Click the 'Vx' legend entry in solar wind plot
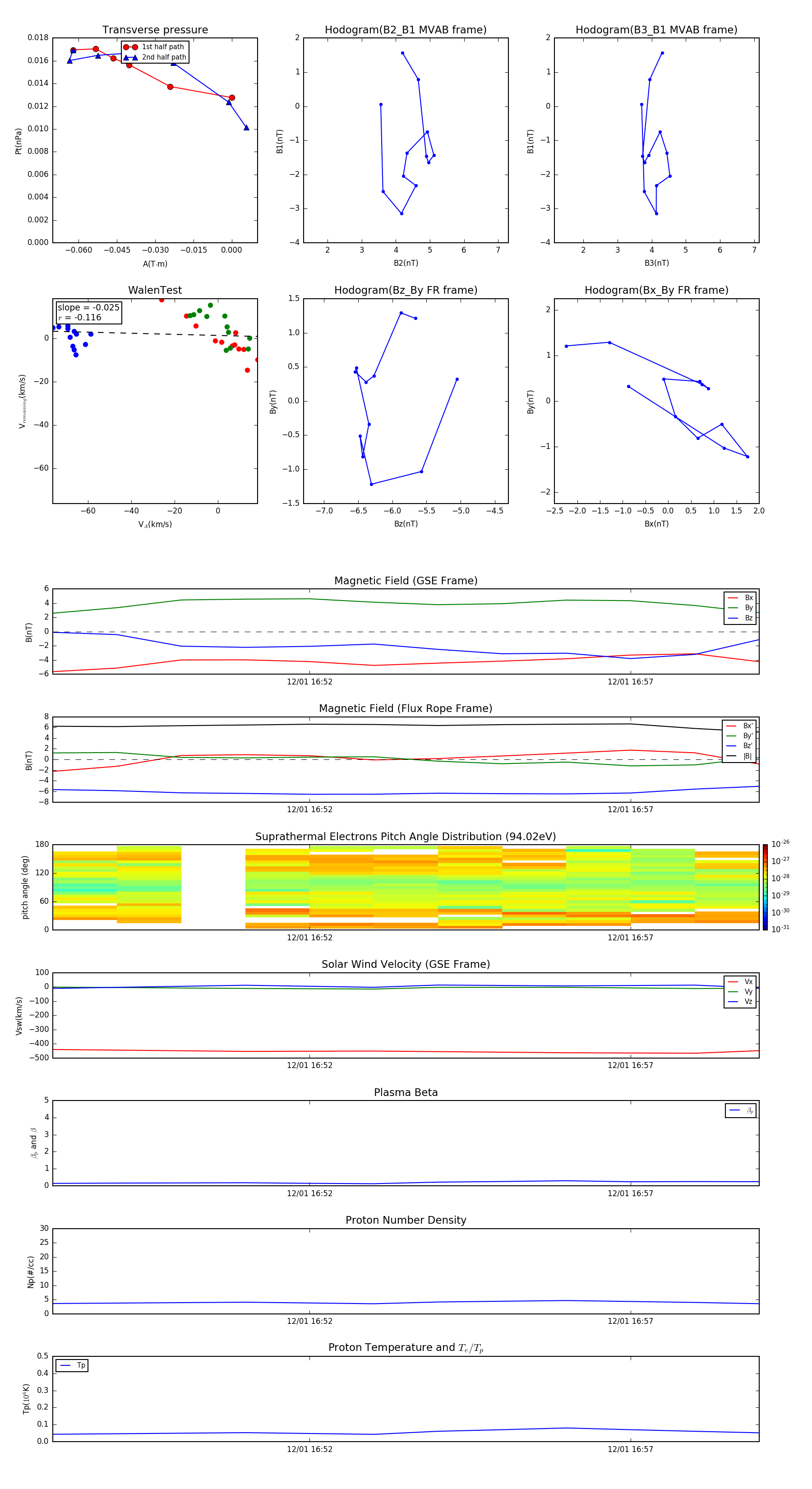This screenshot has height=1489, width=812. [x=740, y=981]
